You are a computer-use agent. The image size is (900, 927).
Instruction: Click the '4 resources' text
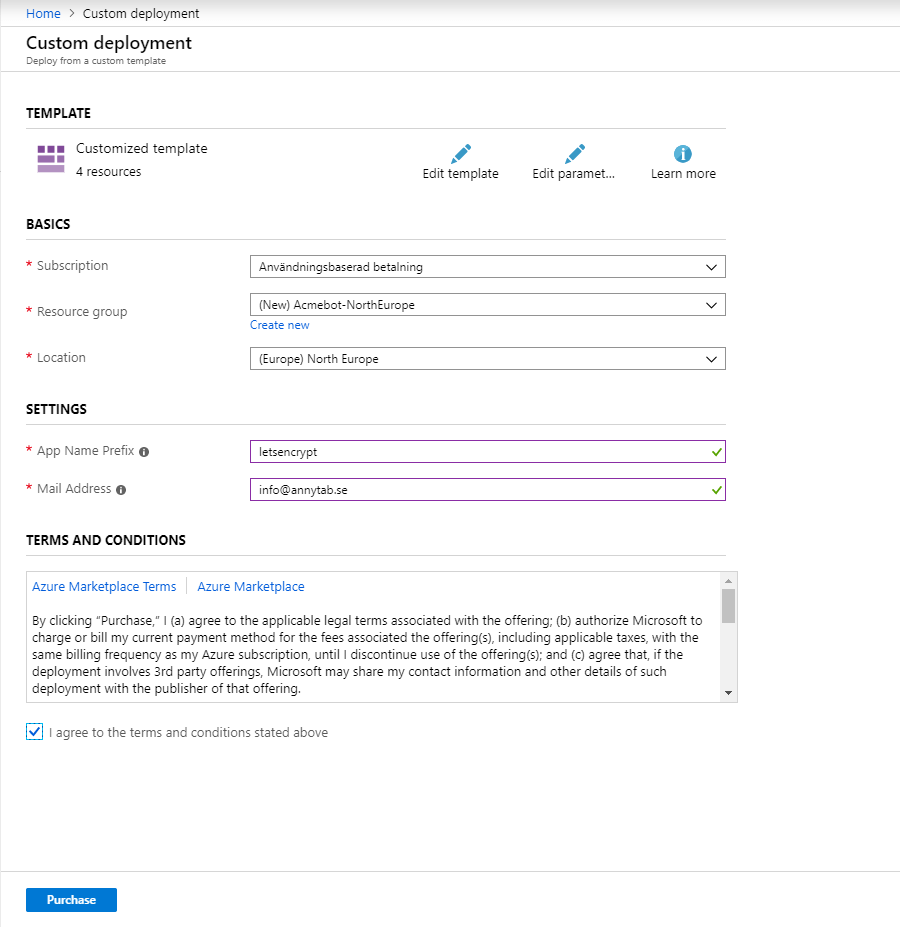pyautogui.click(x=109, y=171)
